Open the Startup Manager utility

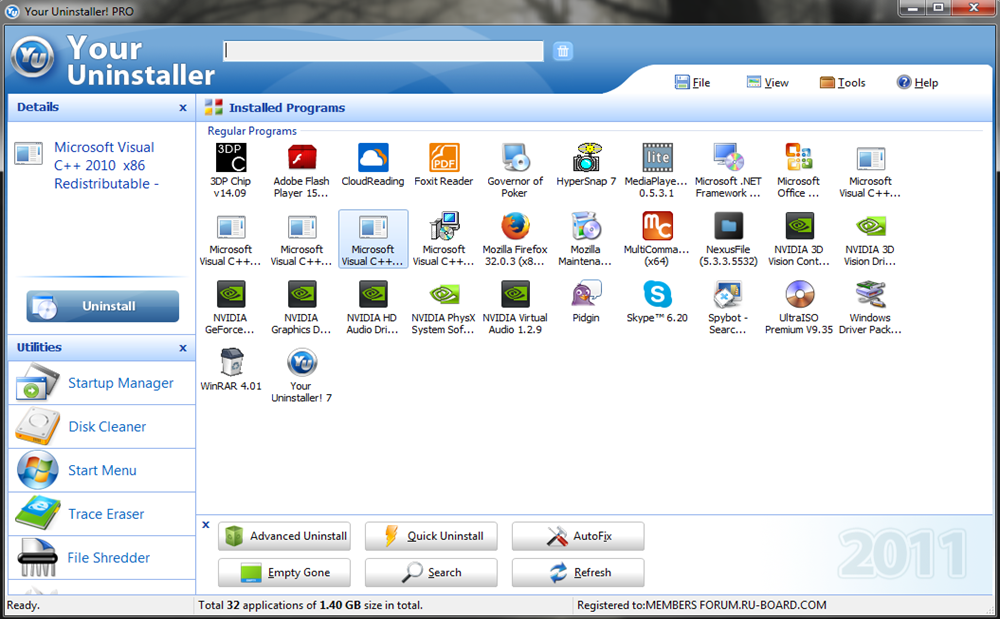click(102, 382)
